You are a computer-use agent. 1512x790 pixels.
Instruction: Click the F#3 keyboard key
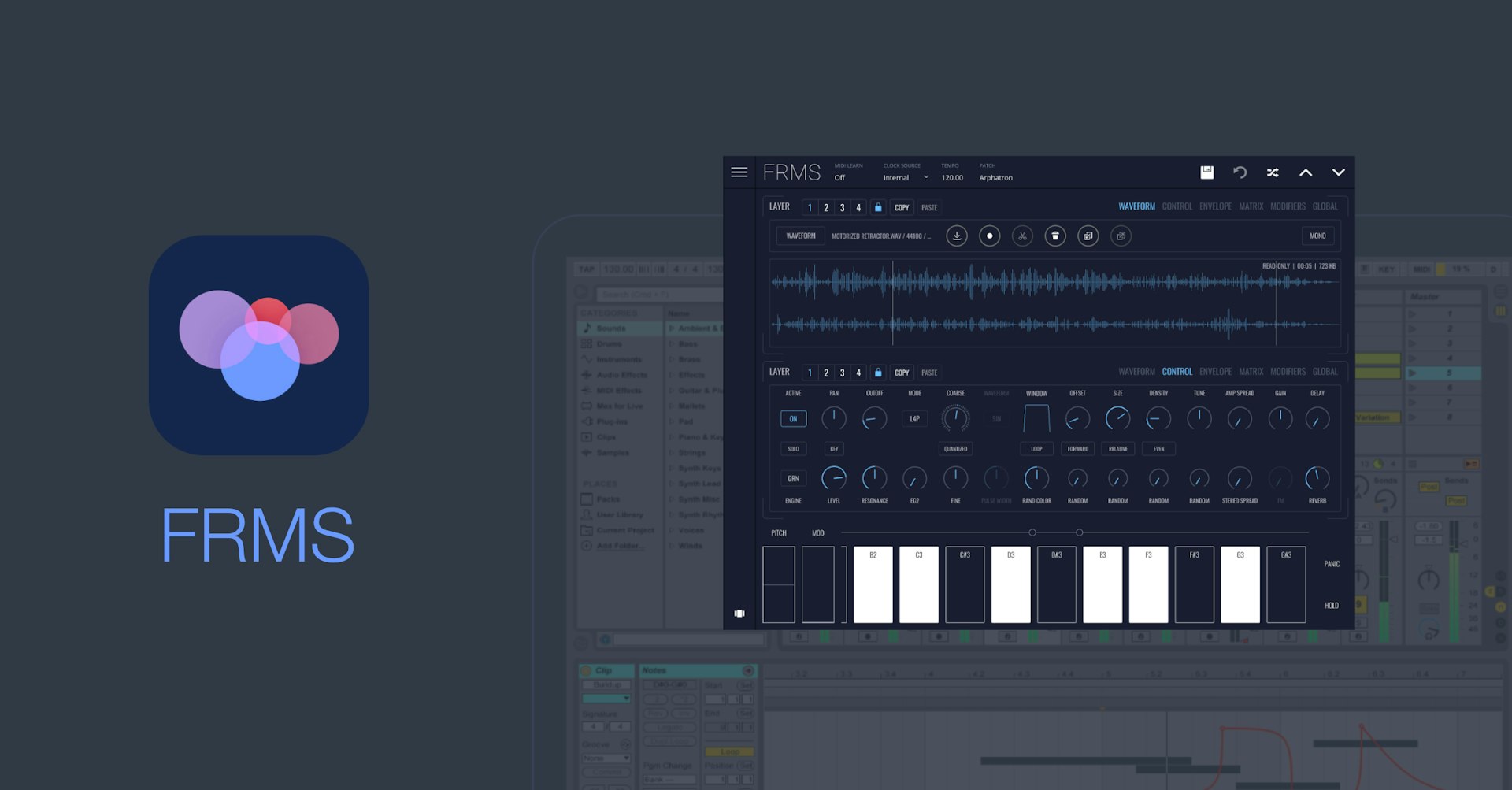coord(1195,584)
